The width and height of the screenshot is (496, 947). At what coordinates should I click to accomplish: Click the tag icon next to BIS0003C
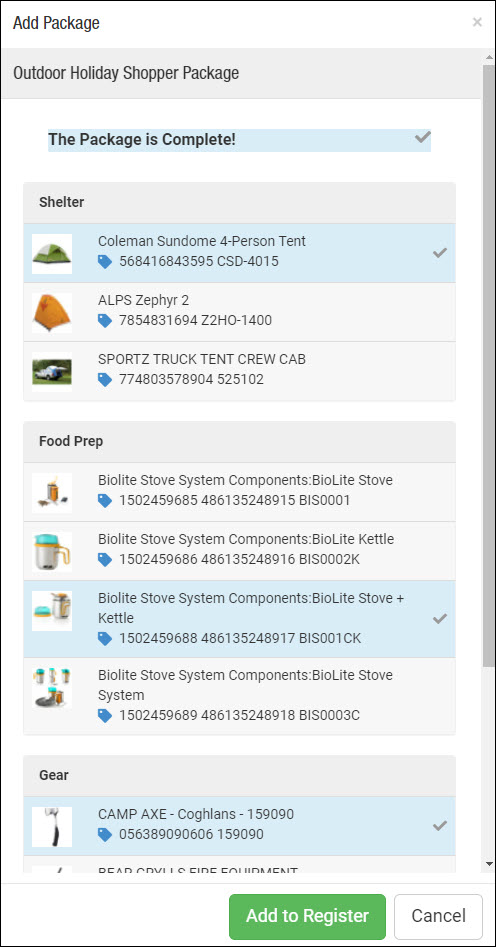(x=105, y=716)
